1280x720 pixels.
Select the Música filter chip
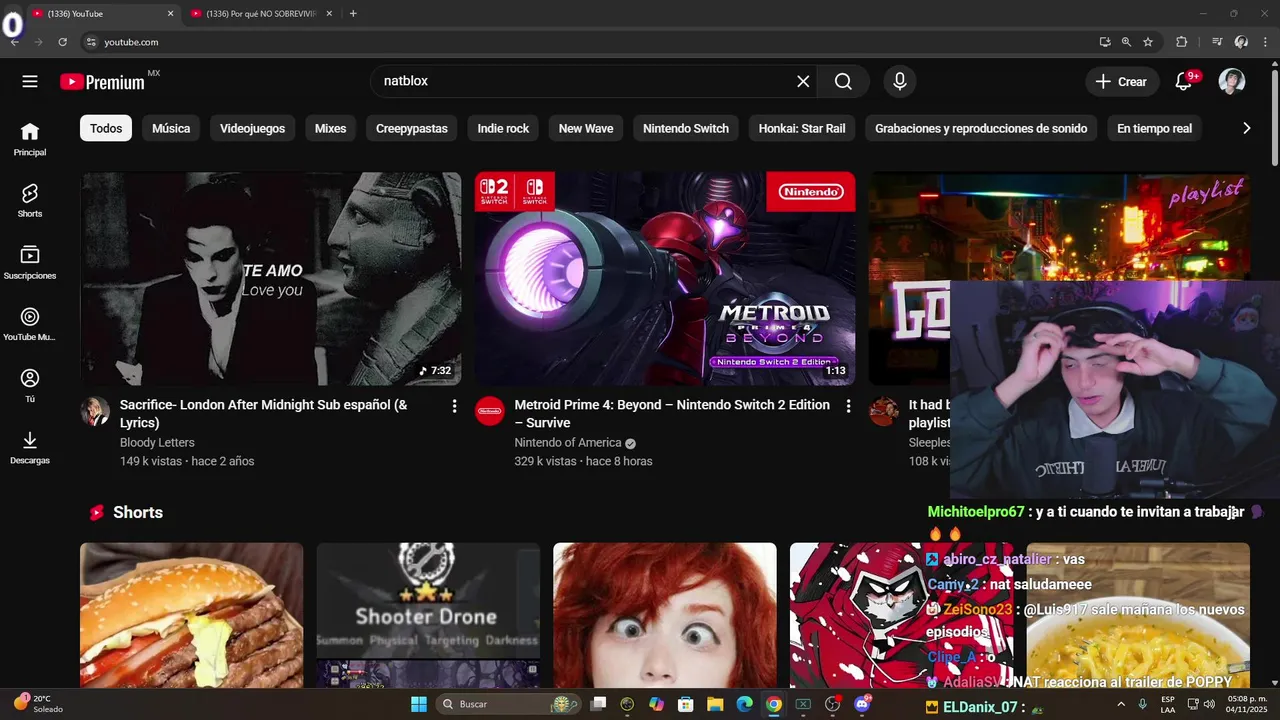[171, 128]
